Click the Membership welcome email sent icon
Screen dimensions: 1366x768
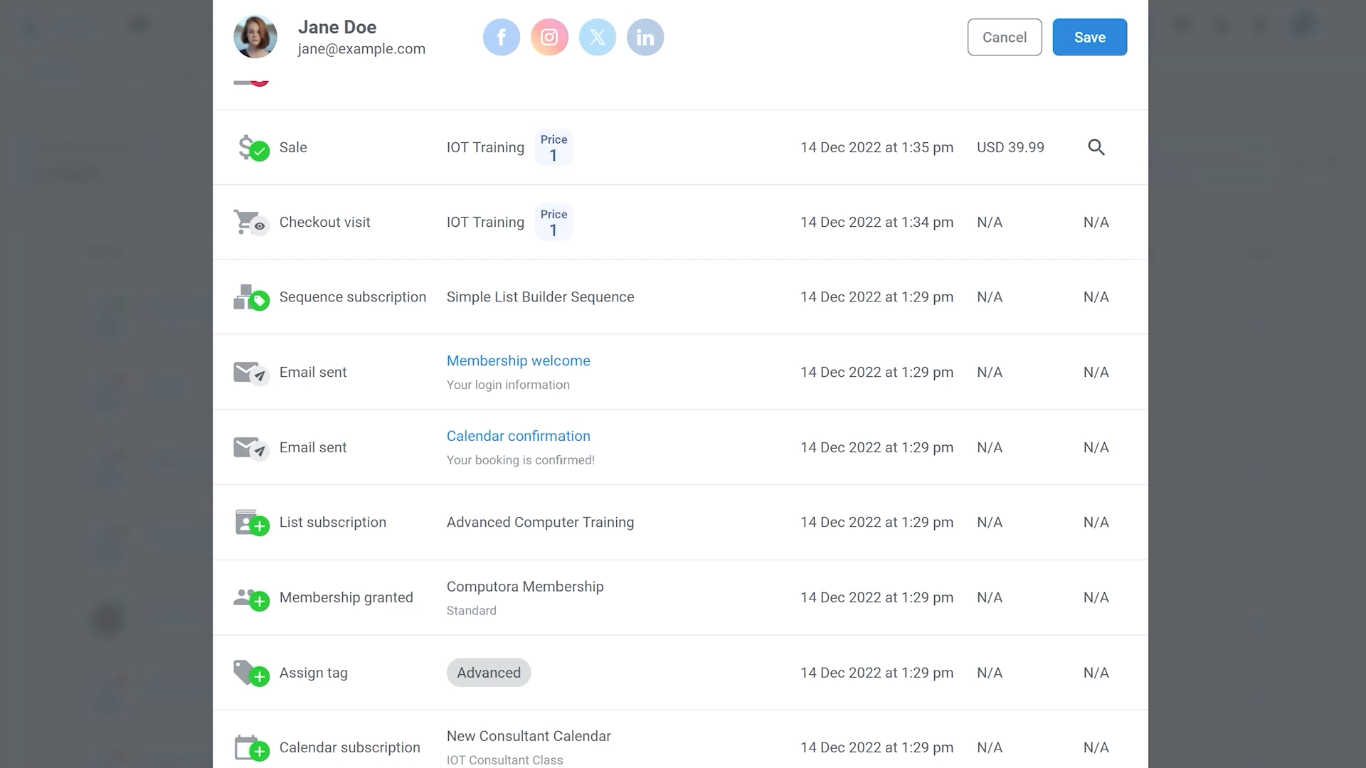249,372
